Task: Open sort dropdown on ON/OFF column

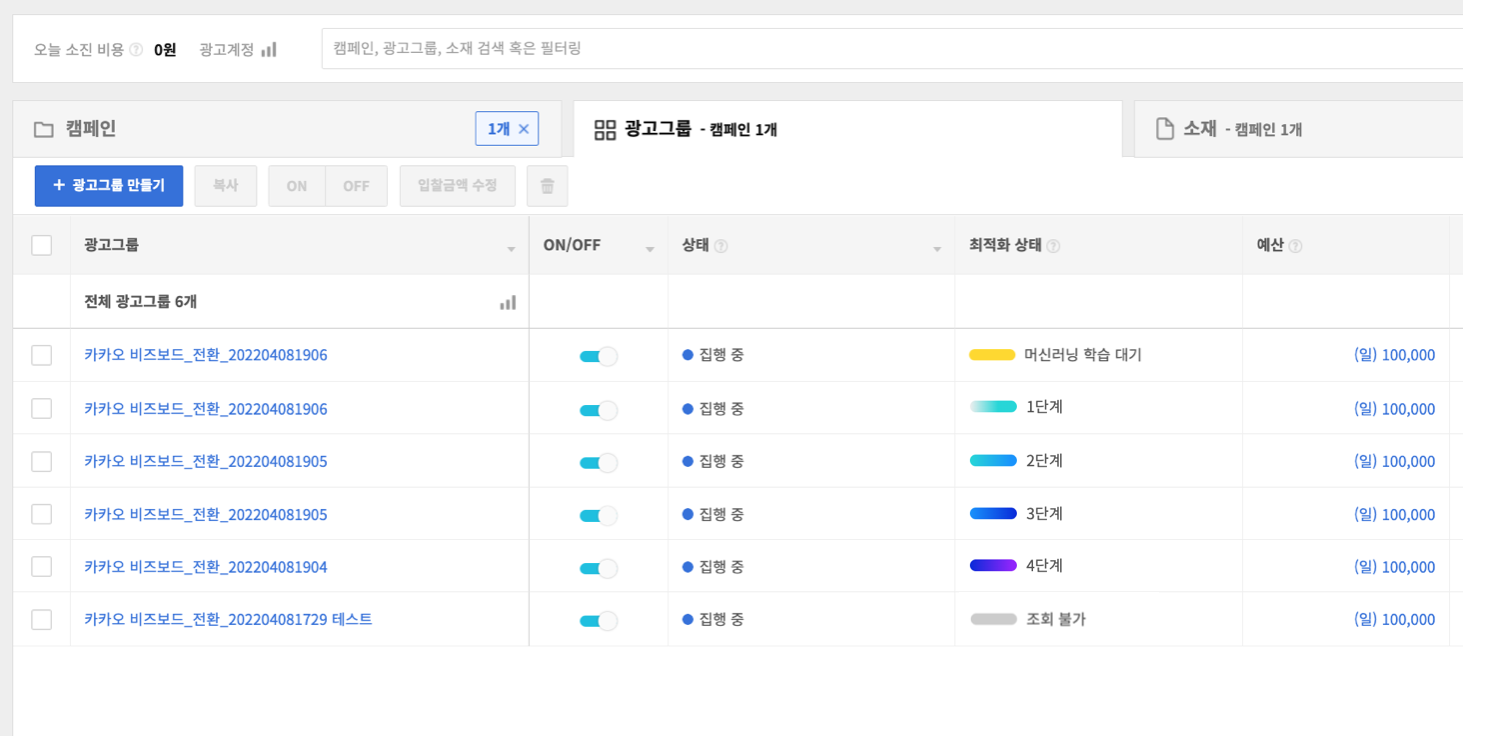Action: [x=650, y=249]
